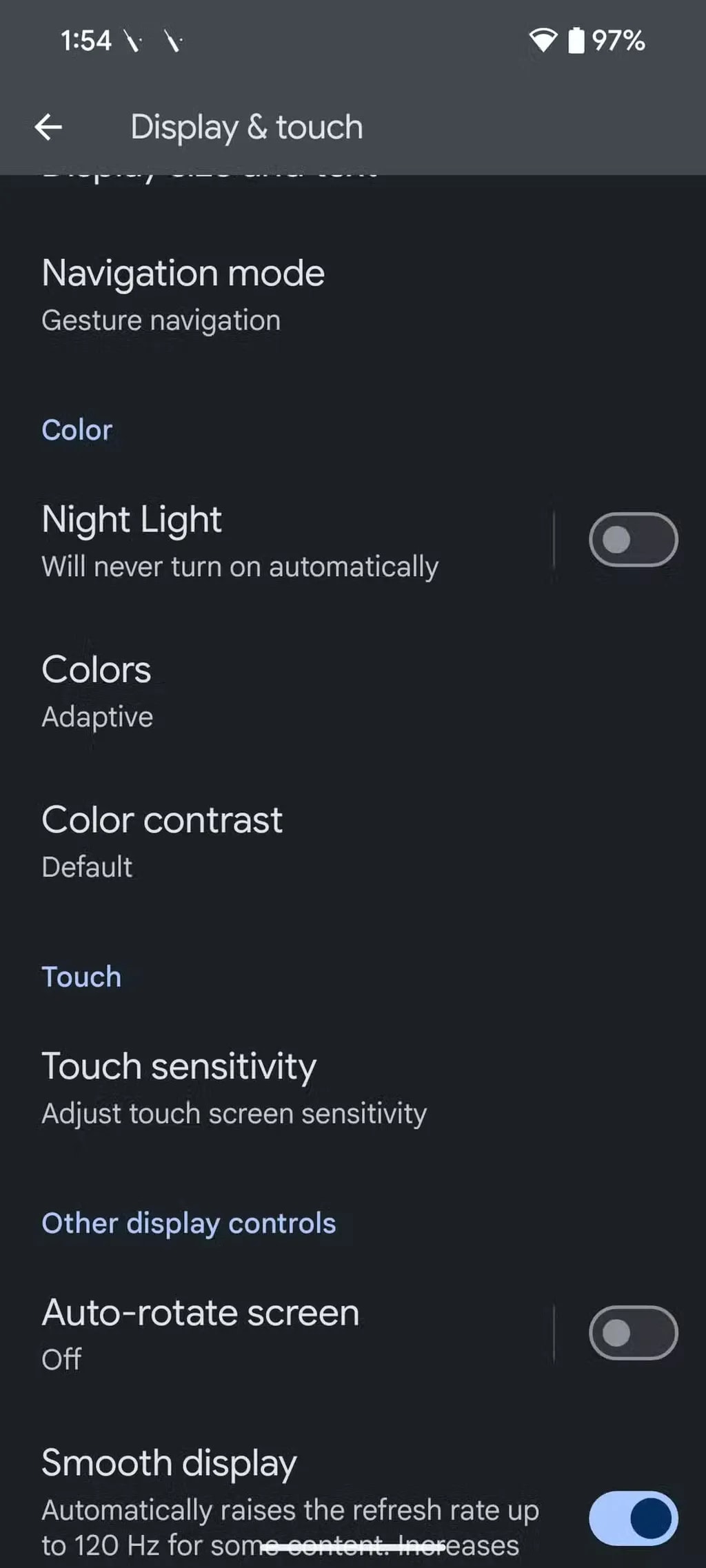Tap the Color section header
Viewport: 706px width, 1568px height.
(x=77, y=430)
